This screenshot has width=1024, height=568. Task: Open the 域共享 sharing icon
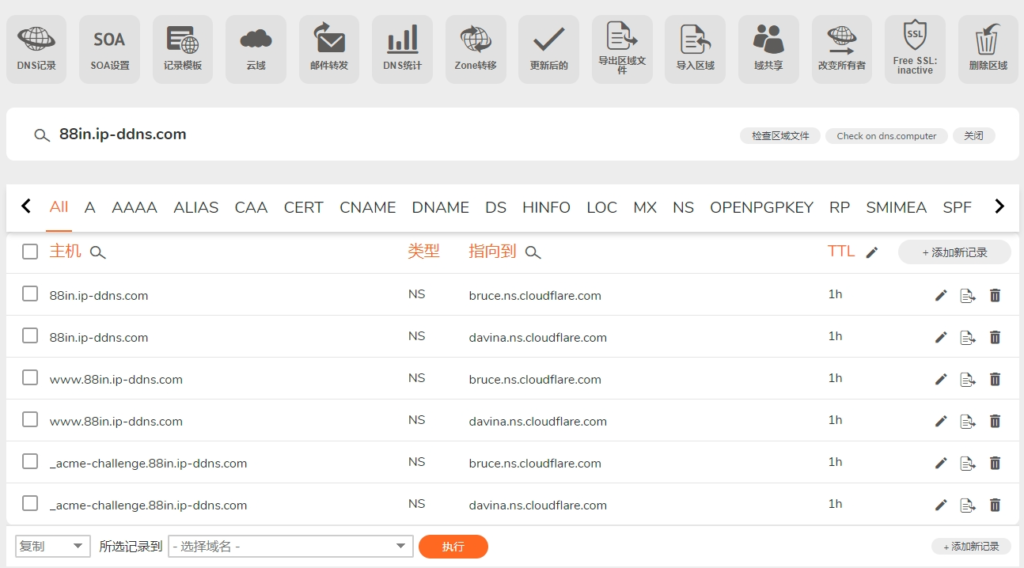[x=768, y=48]
